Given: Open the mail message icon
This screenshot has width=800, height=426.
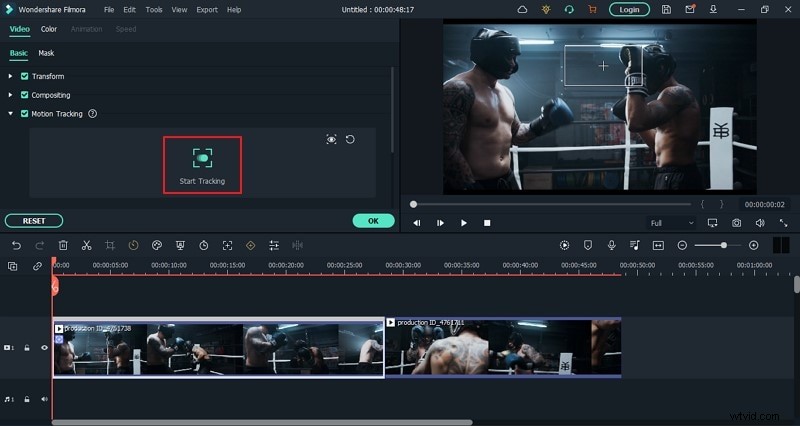Looking at the screenshot, I should tap(690, 9).
